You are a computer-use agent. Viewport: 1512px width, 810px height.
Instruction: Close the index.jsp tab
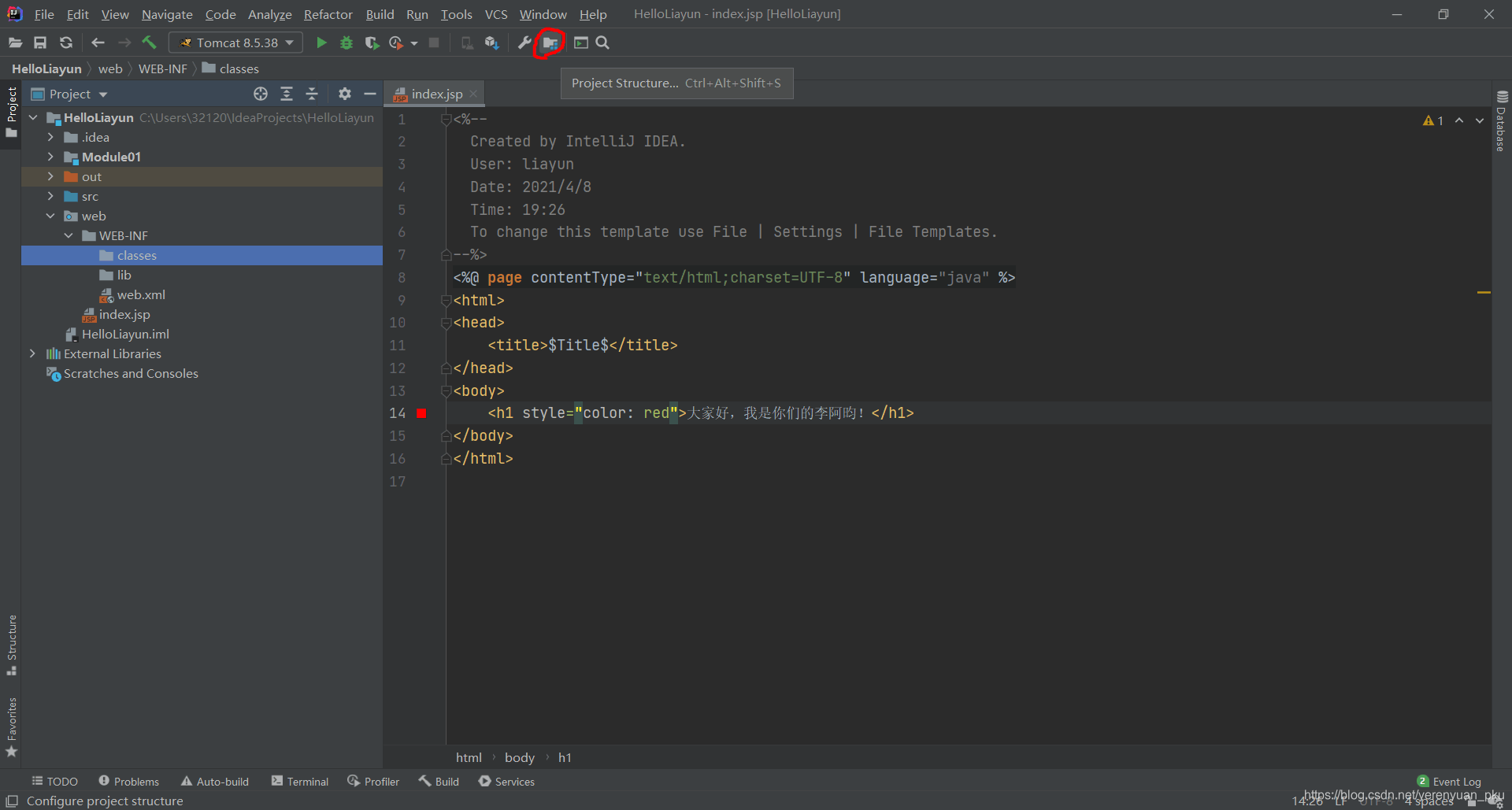click(473, 94)
